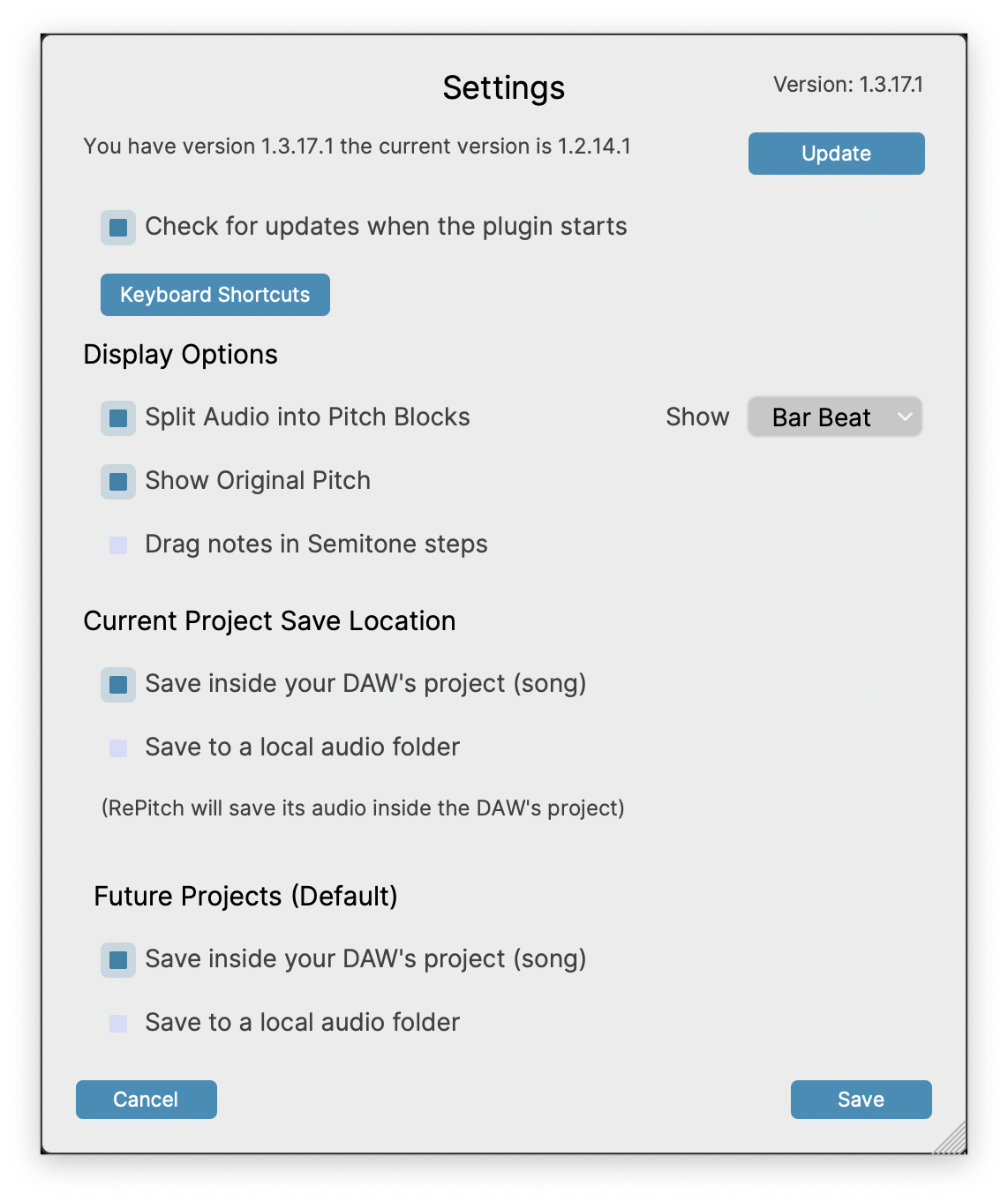Choose Save to local audio folder for Current Project
This screenshot has width=1008, height=1202.
(118, 748)
